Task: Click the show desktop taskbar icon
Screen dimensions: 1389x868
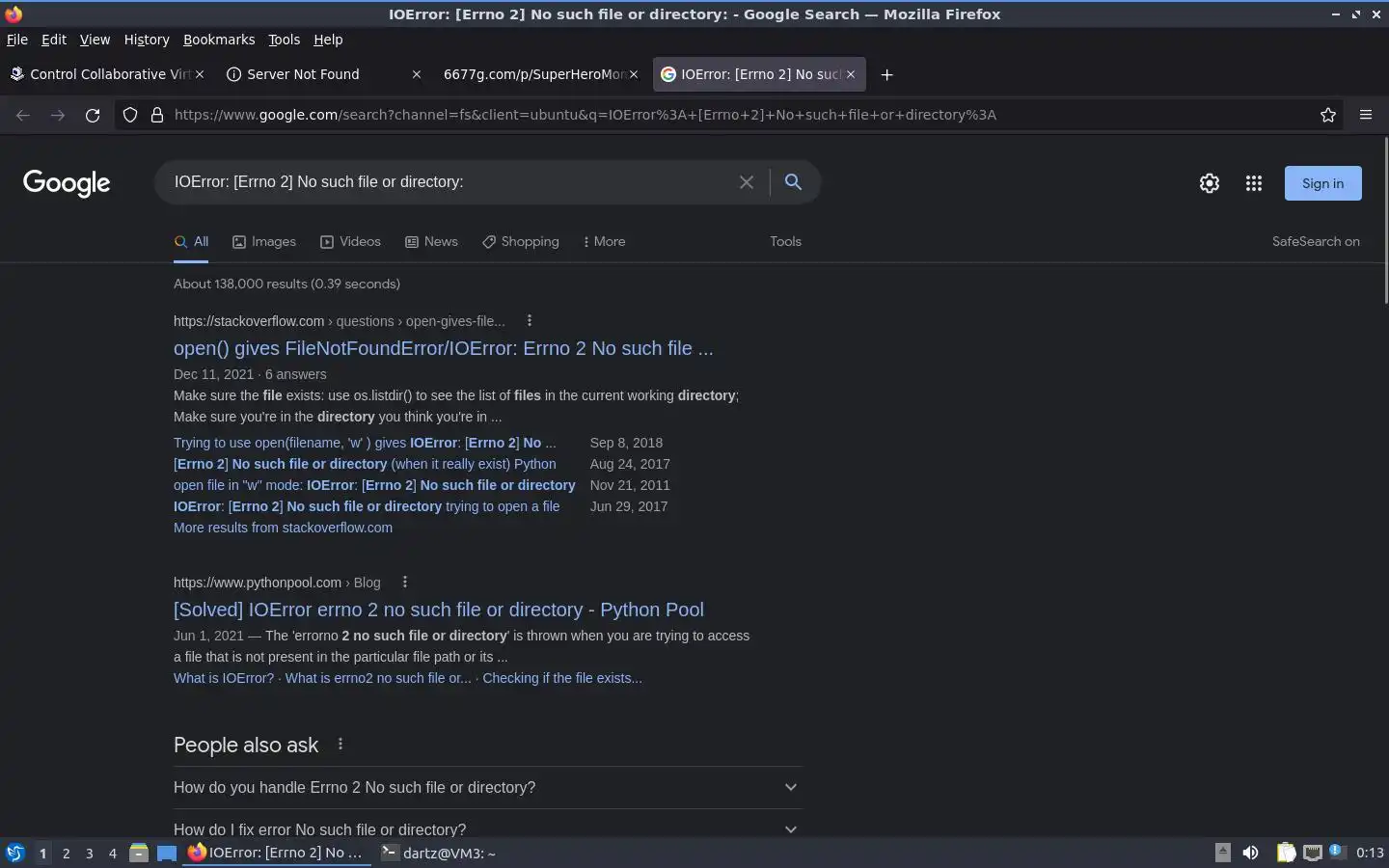Action: point(167,853)
